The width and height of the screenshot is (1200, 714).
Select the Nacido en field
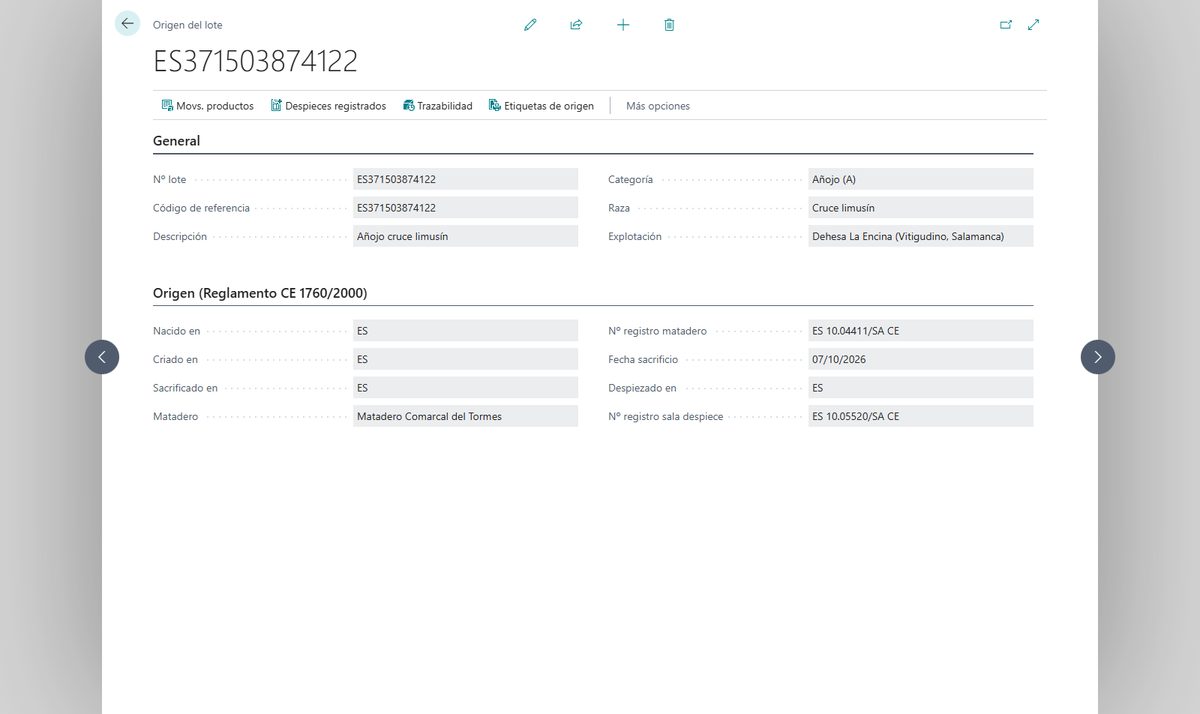point(466,331)
